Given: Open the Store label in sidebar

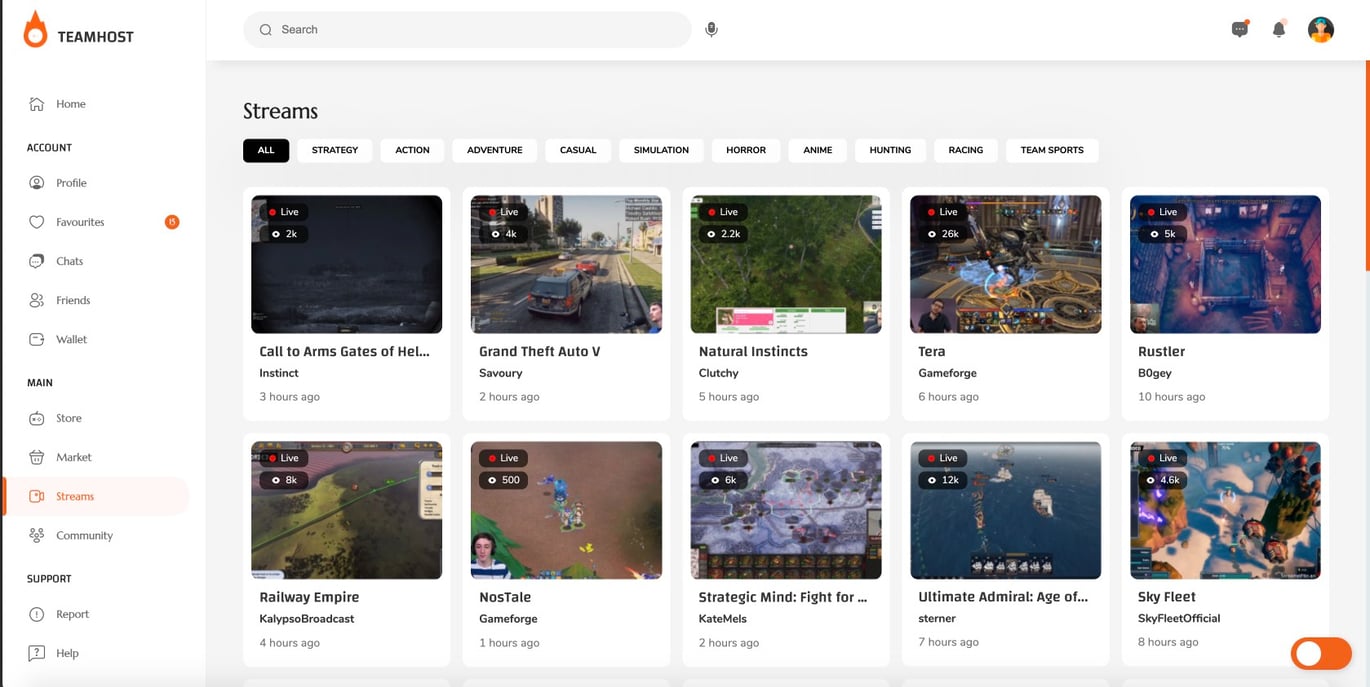Looking at the screenshot, I should 69,418.
